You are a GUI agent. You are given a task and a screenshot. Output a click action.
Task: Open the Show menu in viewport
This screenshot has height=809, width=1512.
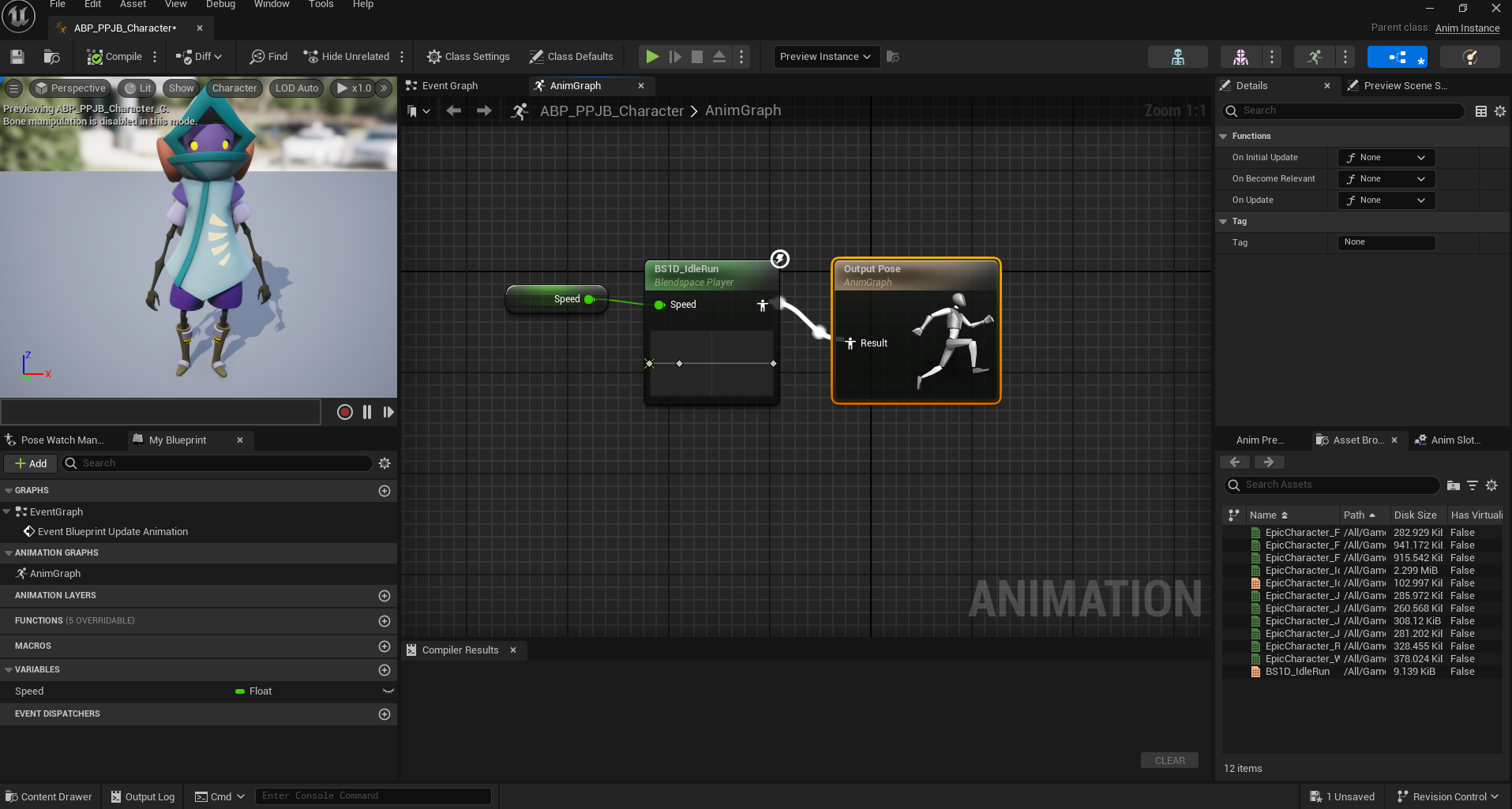[x=181, y=88]
